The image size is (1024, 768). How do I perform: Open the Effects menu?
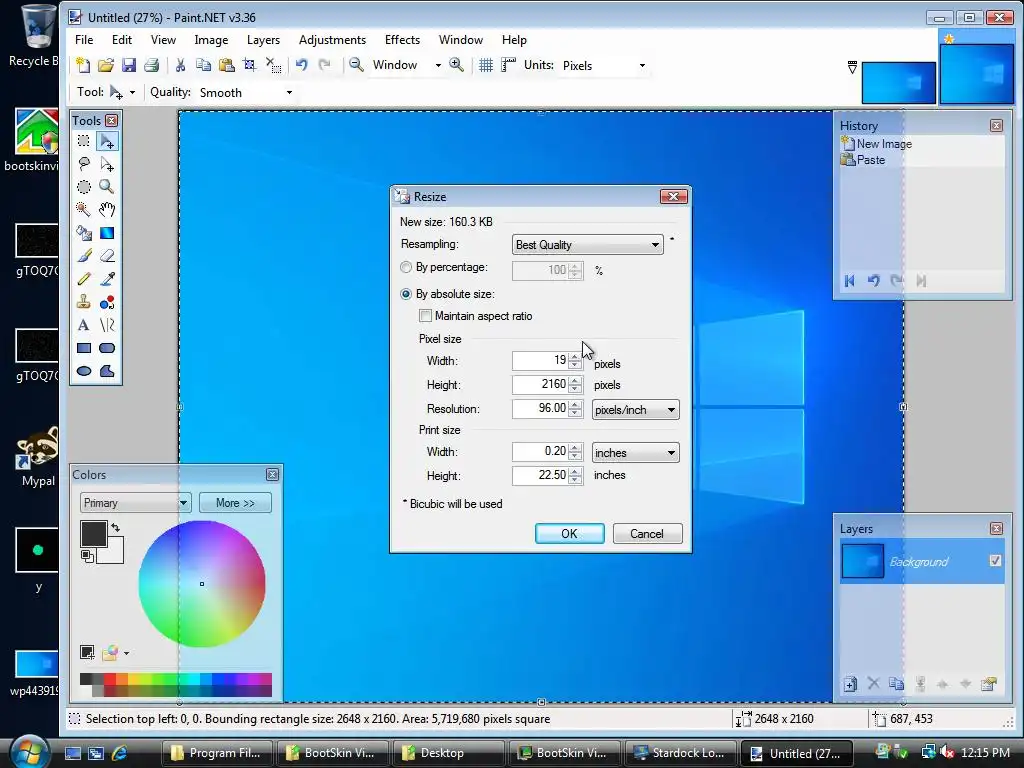click(x=402, y=40)
